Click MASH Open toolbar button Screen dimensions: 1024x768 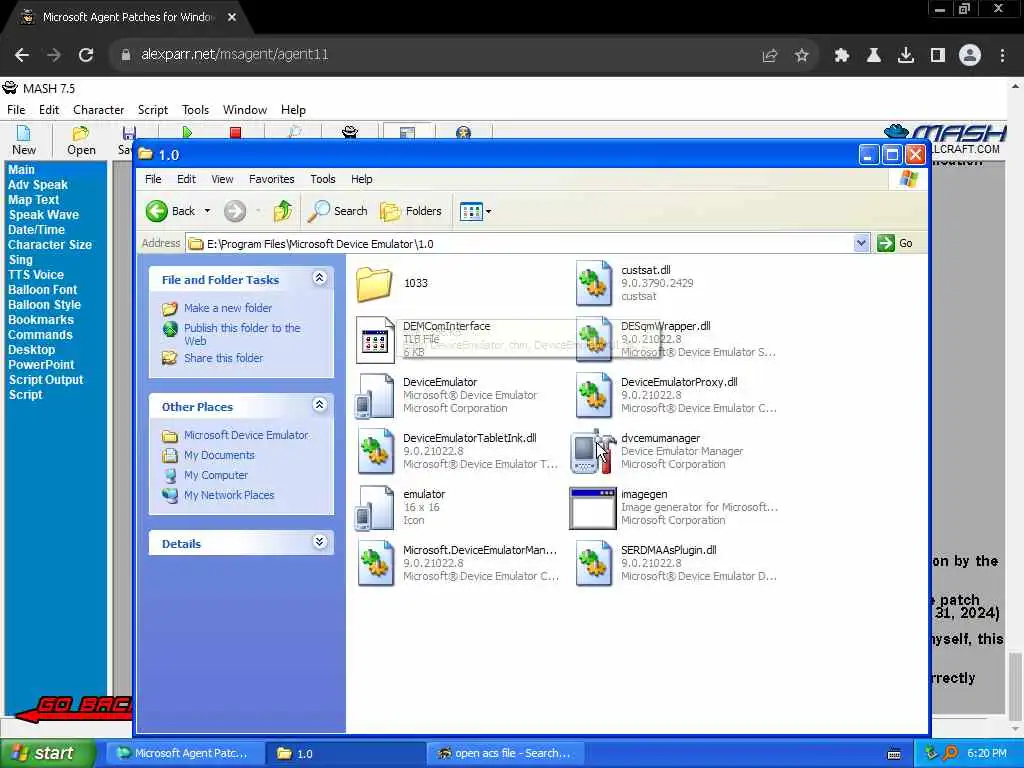pyautogui.click(x=81, y=140)
